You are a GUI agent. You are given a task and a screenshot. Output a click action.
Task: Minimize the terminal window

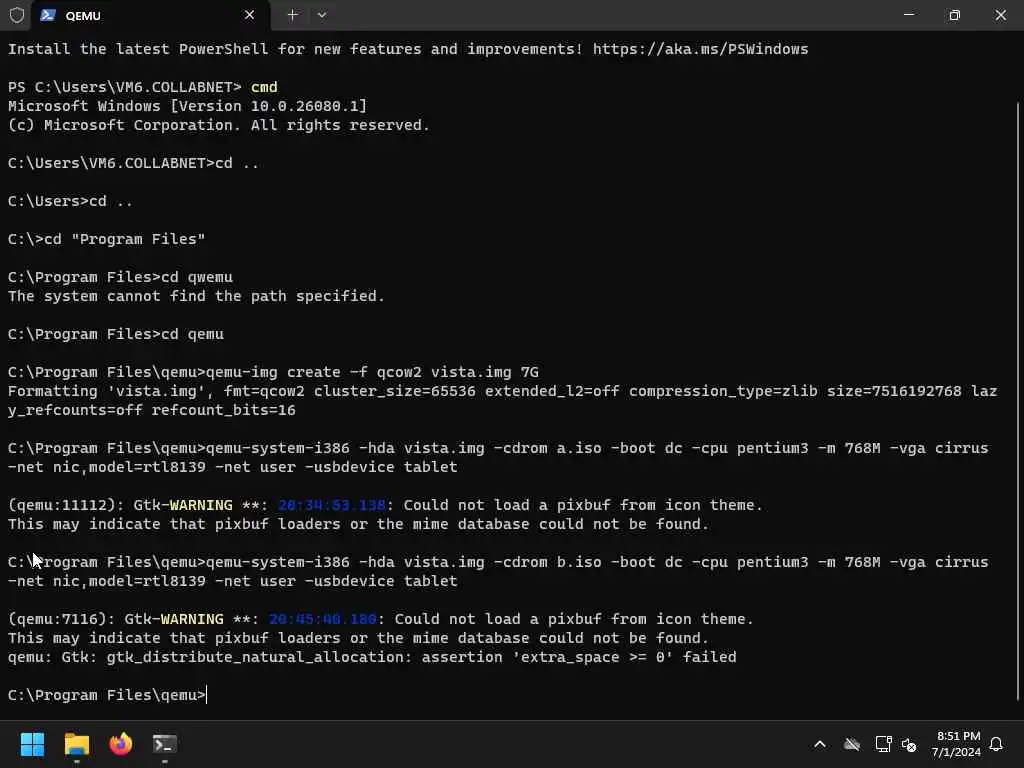tap(908, 15)
